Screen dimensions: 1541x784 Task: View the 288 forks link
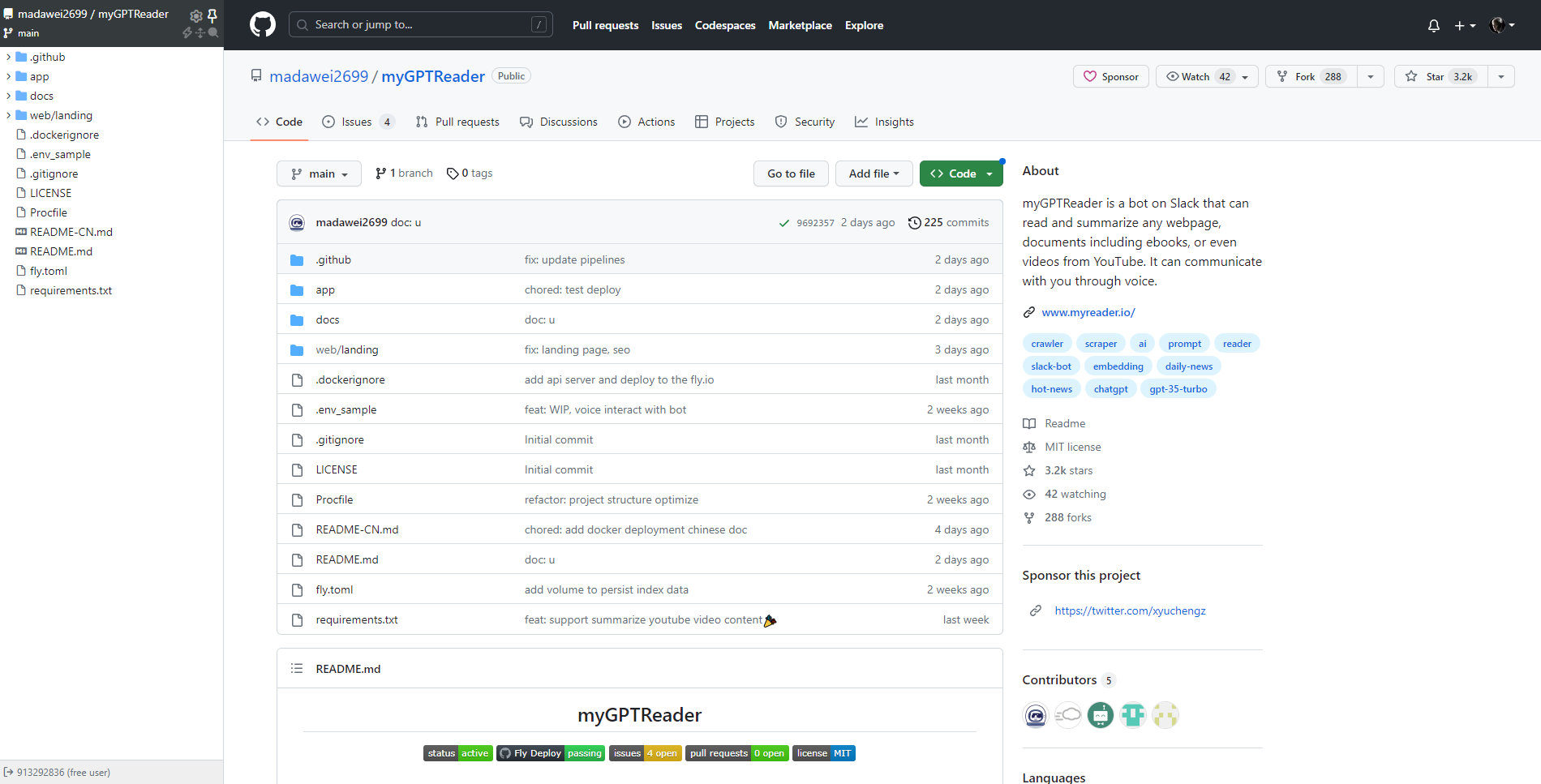[1058, 517]
